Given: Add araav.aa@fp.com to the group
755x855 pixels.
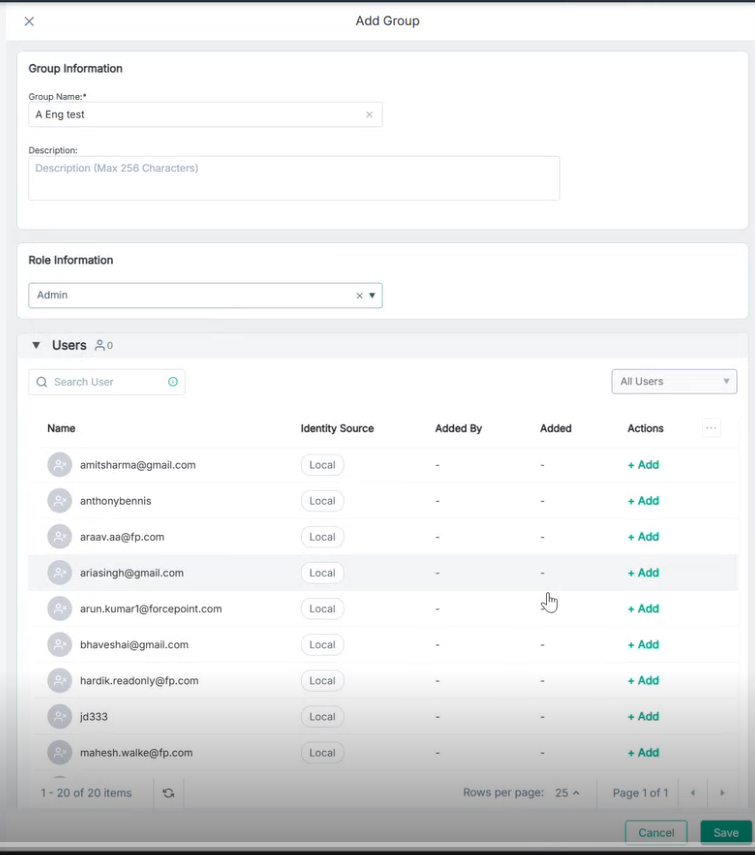Looking at the screenshot, I should (643, 537).
